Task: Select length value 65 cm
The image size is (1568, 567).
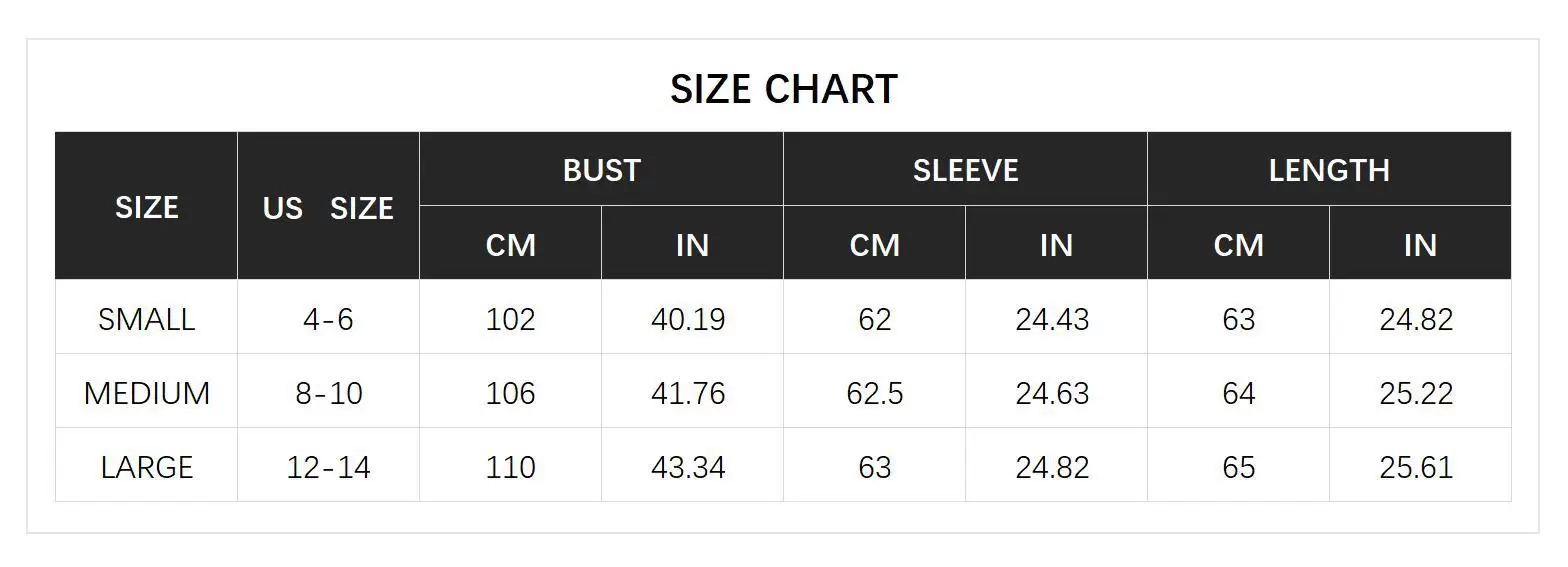Action: pyautogui.click(x=1238, y=467)
